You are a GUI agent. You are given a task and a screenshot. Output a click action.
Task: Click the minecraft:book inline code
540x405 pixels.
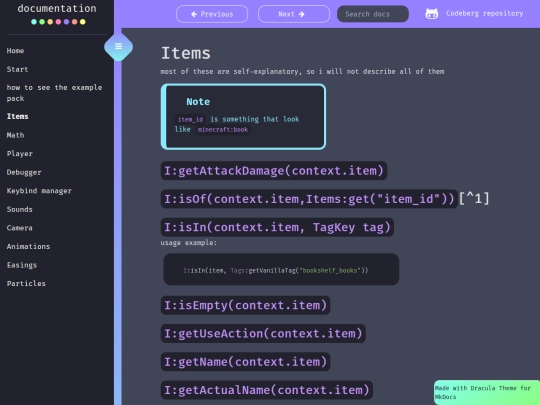point(223,130)
